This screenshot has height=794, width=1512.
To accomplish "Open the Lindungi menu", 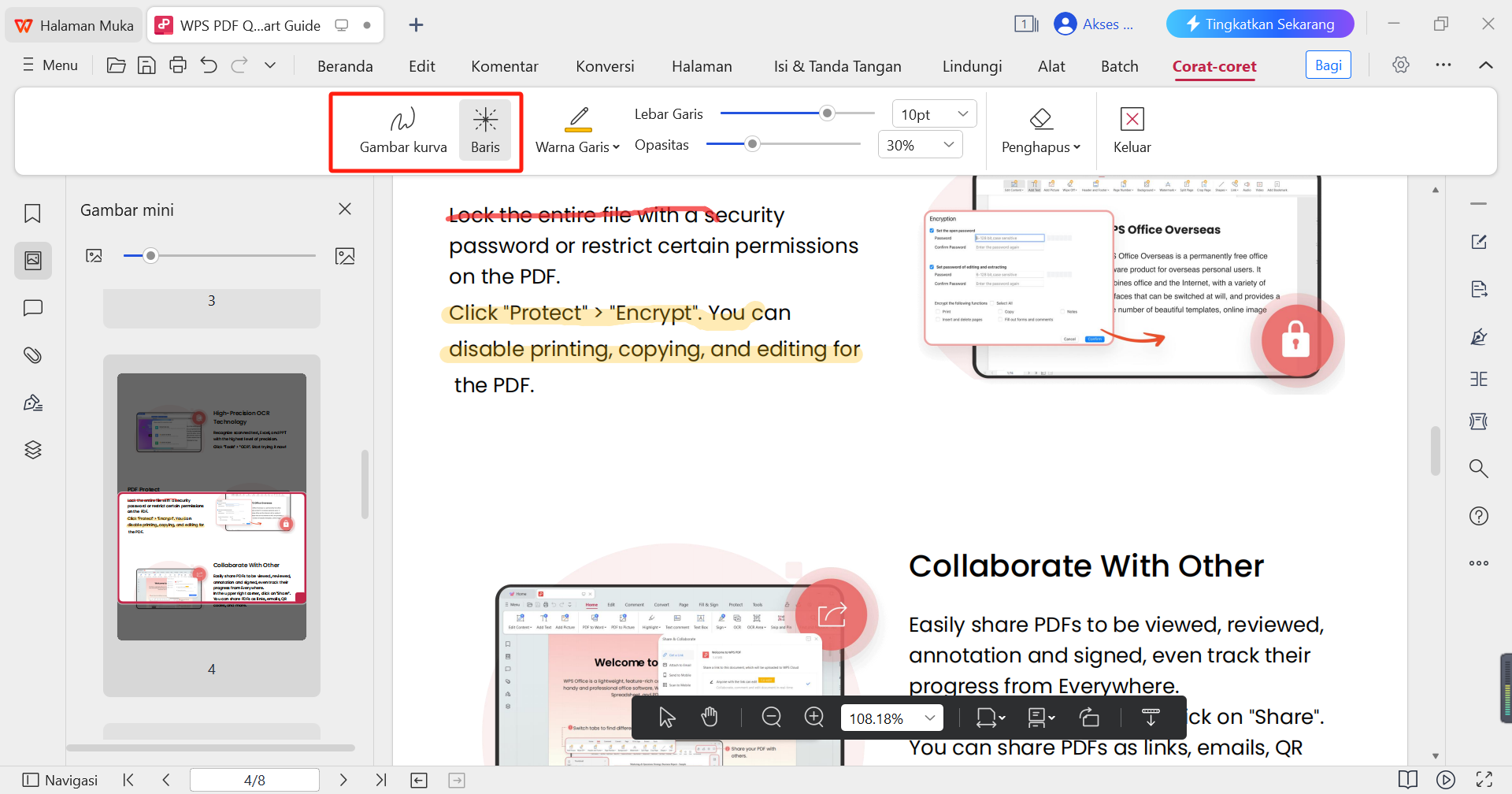I will tap(972, 66).
